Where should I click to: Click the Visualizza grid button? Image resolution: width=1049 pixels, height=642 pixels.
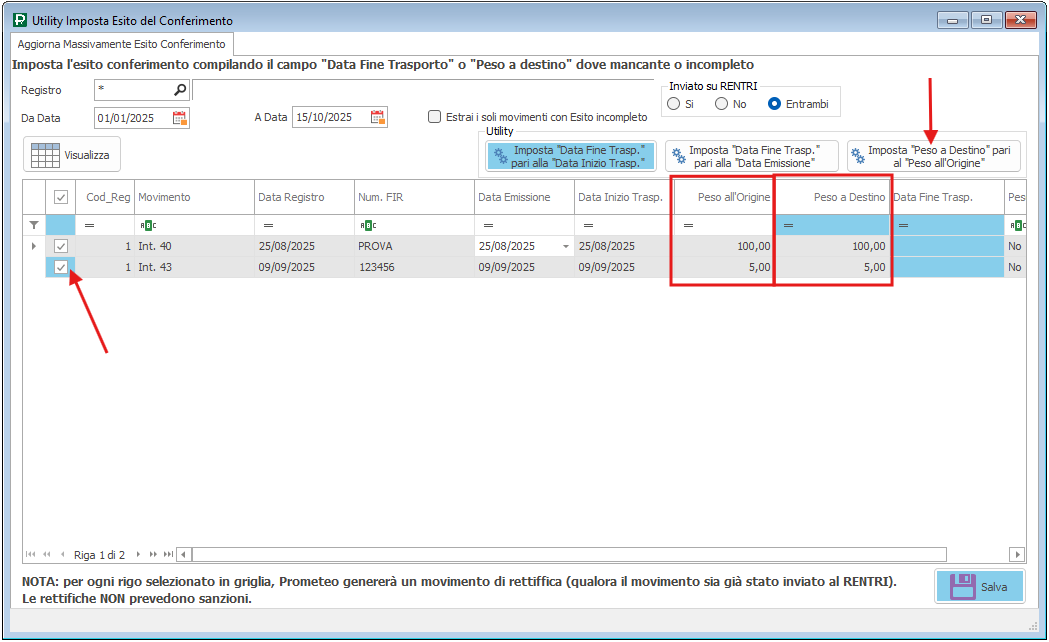[72, 155]
